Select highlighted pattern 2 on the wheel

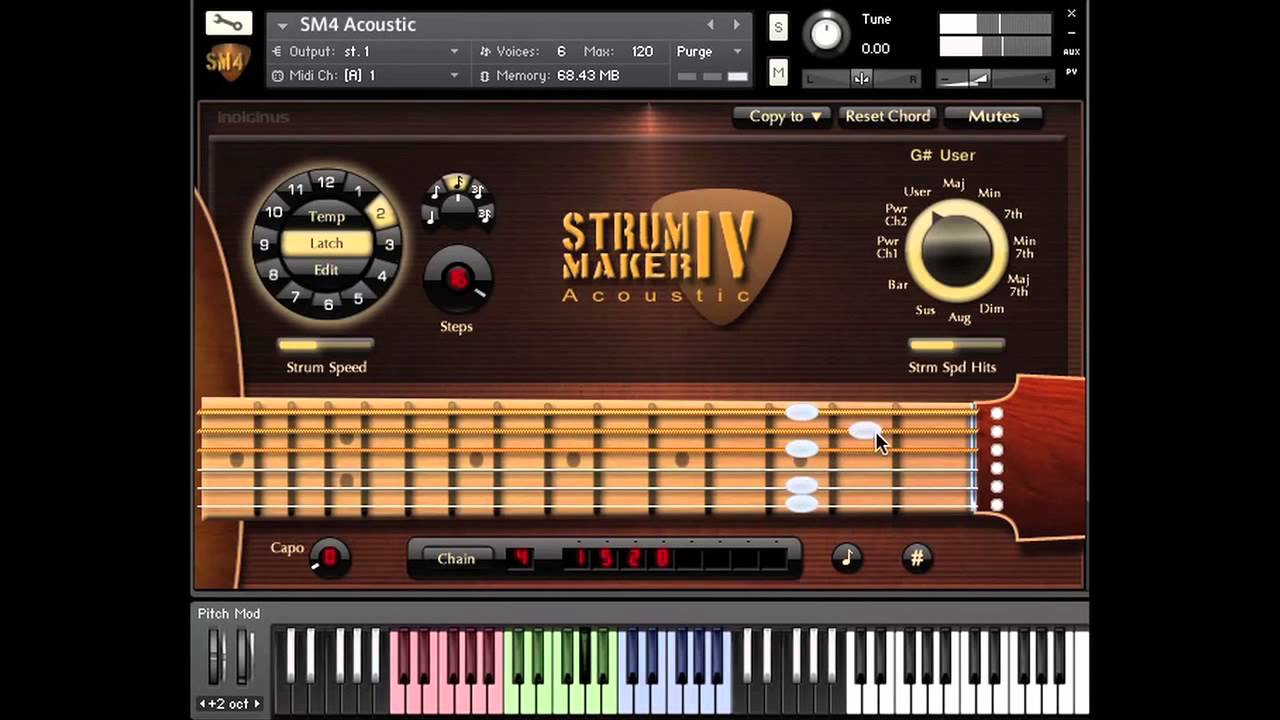pos(380,213)
